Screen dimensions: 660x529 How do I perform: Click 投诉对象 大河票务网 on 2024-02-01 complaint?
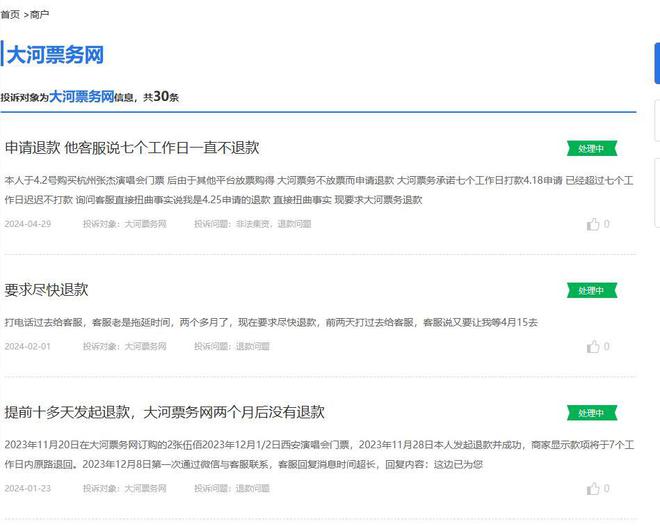125,347
